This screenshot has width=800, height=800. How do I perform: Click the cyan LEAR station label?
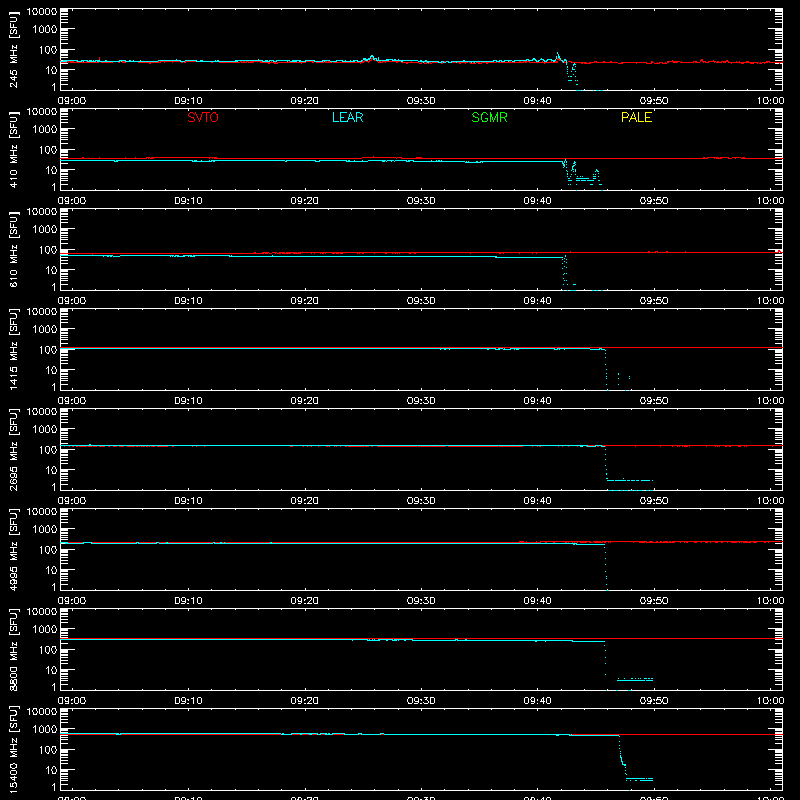pyautogui.click(x=347, y=117)
